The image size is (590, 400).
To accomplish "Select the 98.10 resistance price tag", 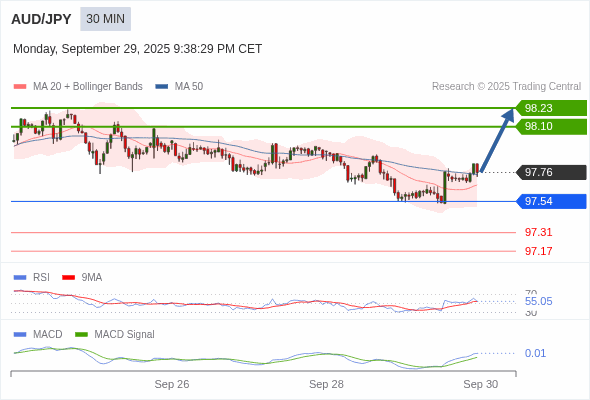I will pyautogui.click(x=551, y=126).
